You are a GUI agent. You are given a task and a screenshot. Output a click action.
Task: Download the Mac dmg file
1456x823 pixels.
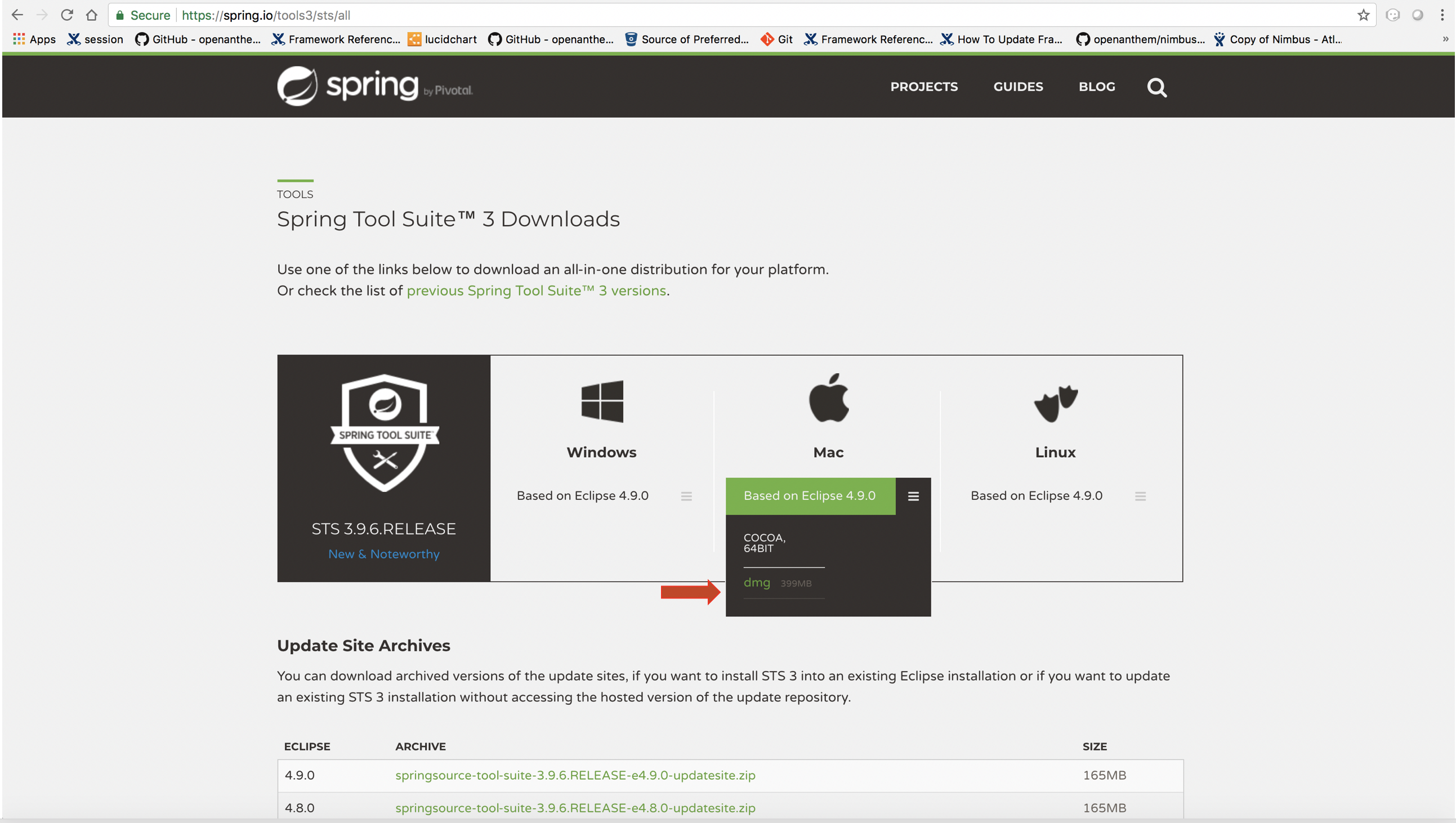click(x=757, y=582)
